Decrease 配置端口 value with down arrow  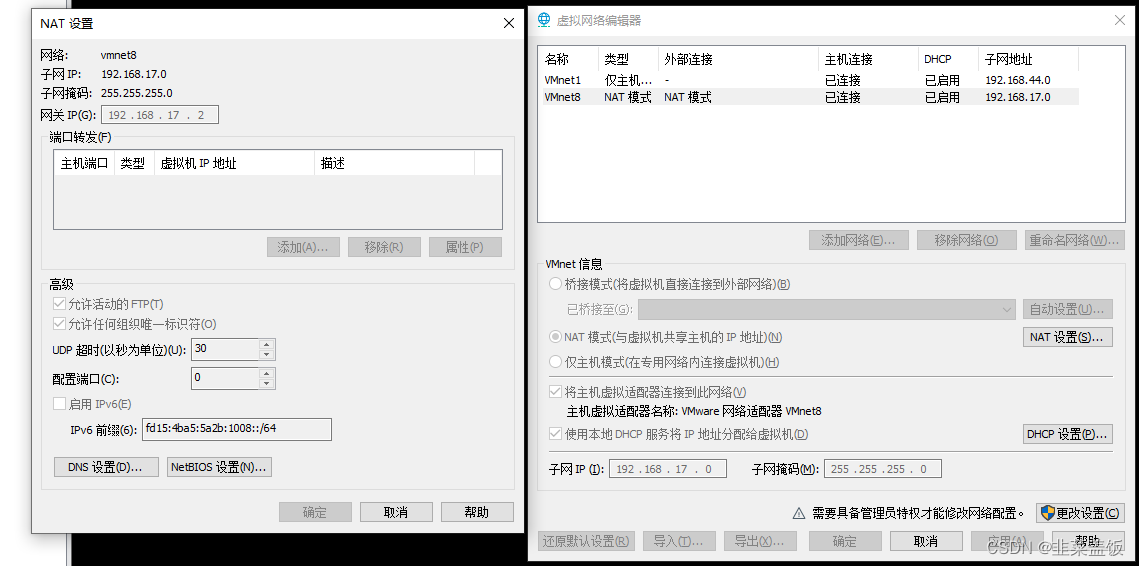click(267, 384)
